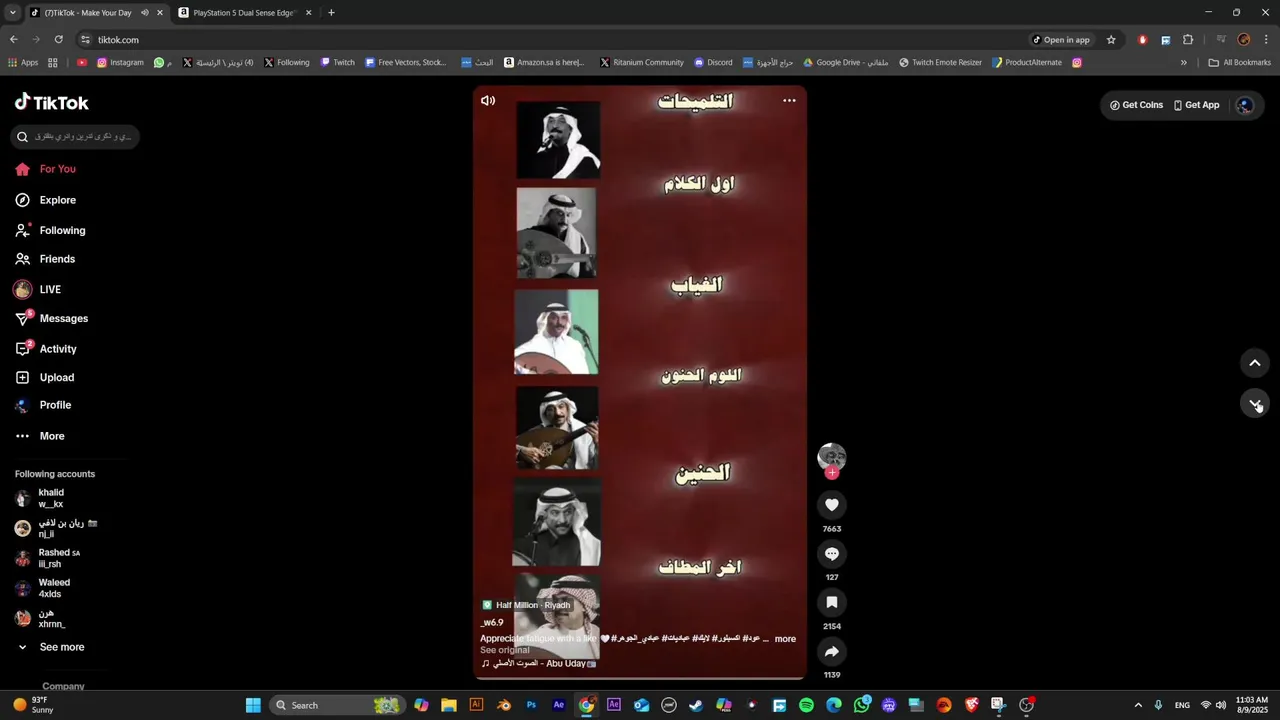This screenshot has height=720, width=1280.
Task: Bookmark the video to favorites
Action: click(832, 602)
